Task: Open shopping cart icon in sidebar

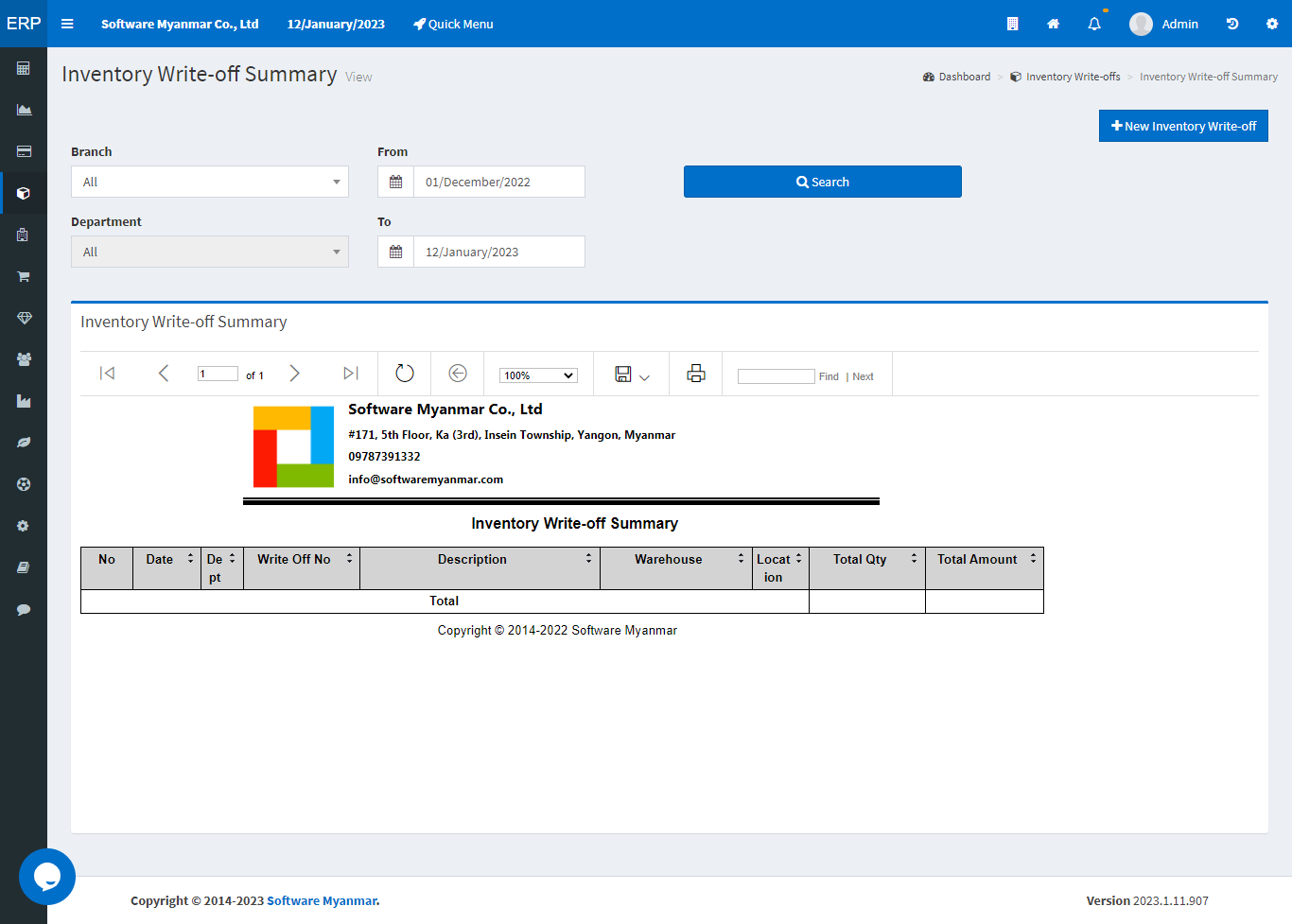Action: pos(24,276)
